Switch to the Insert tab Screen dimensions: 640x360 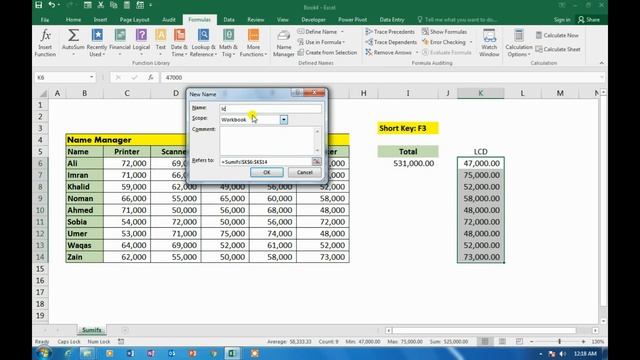100,20
